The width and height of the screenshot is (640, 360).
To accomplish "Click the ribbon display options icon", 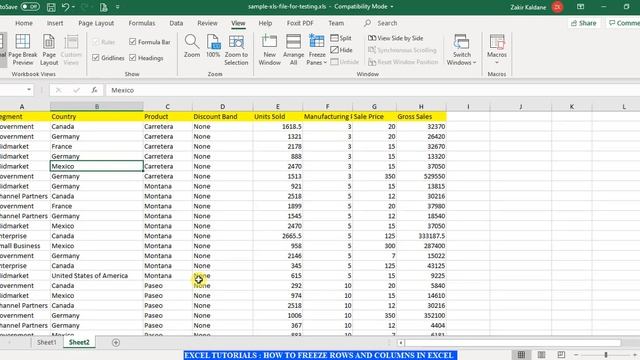I will [580, 7].
